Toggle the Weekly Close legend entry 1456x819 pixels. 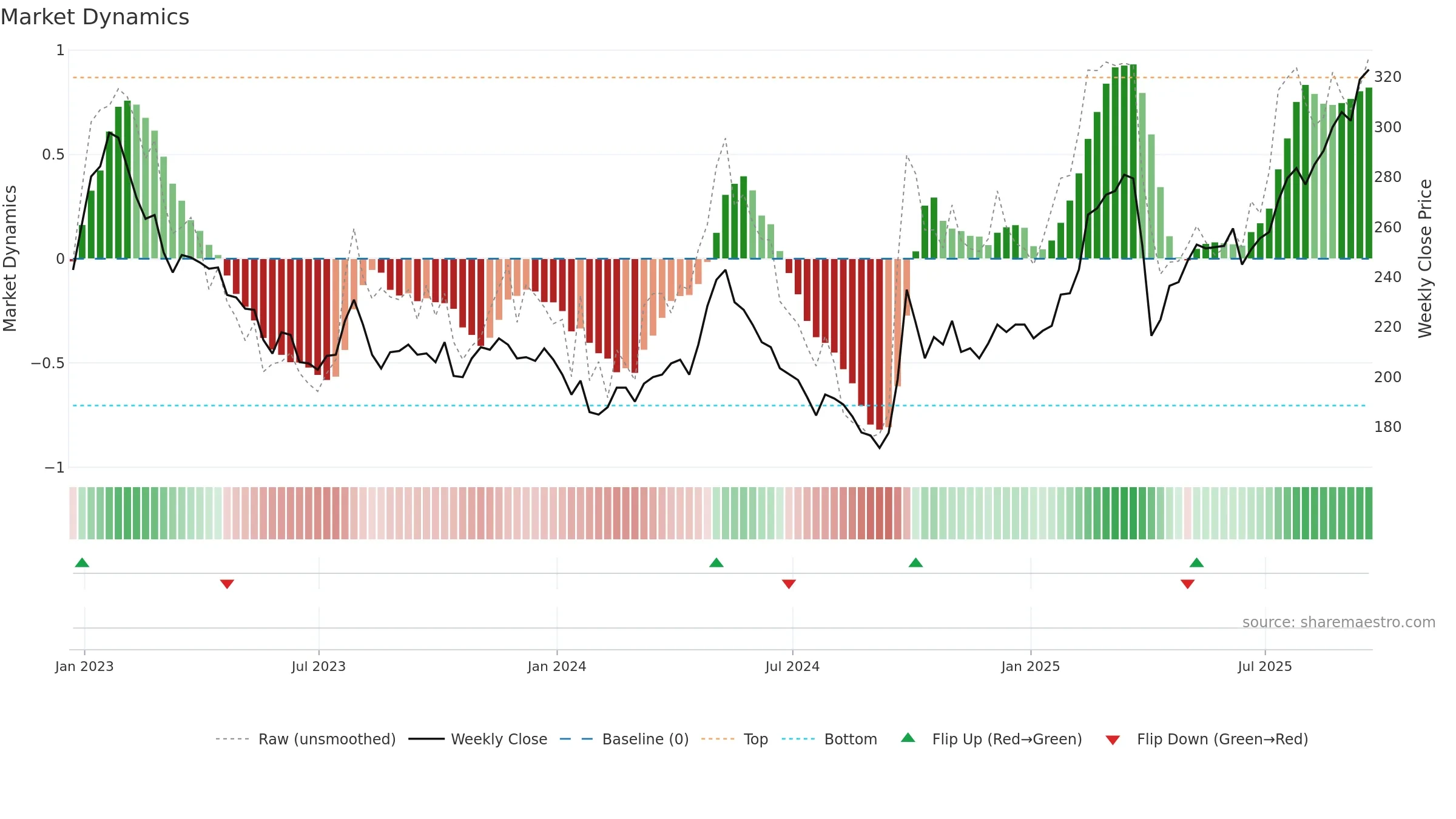tap(478, 739)
